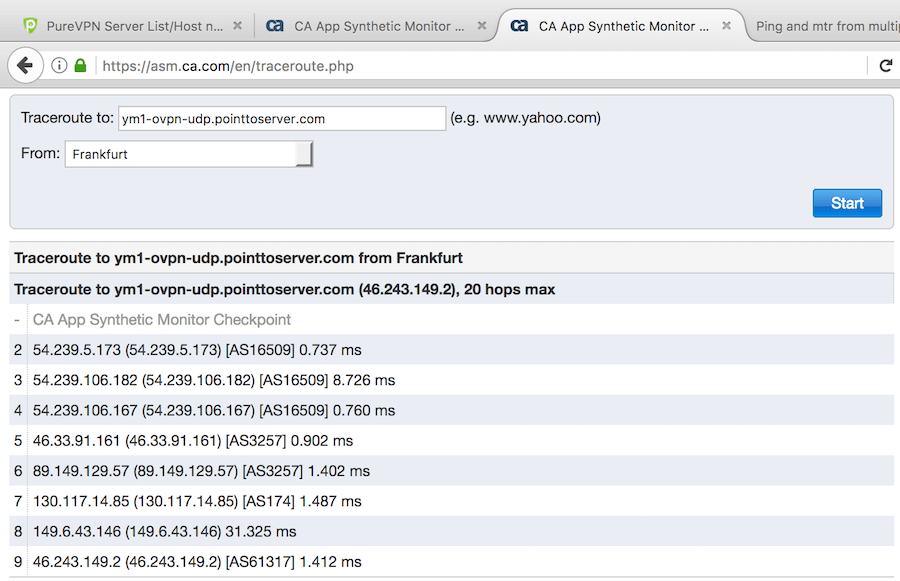Select hop 9 row 46.243.149.2 [AS61317]
This screenshot has height=581, width=900.
[x=451, y=561]
